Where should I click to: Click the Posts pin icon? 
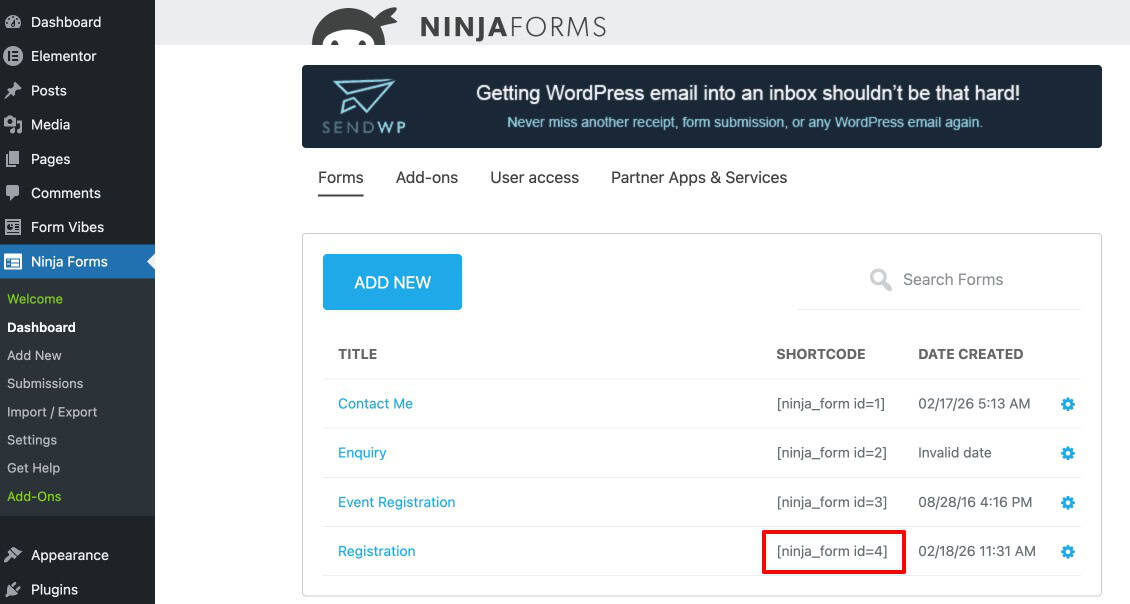(x=12, y=90)
